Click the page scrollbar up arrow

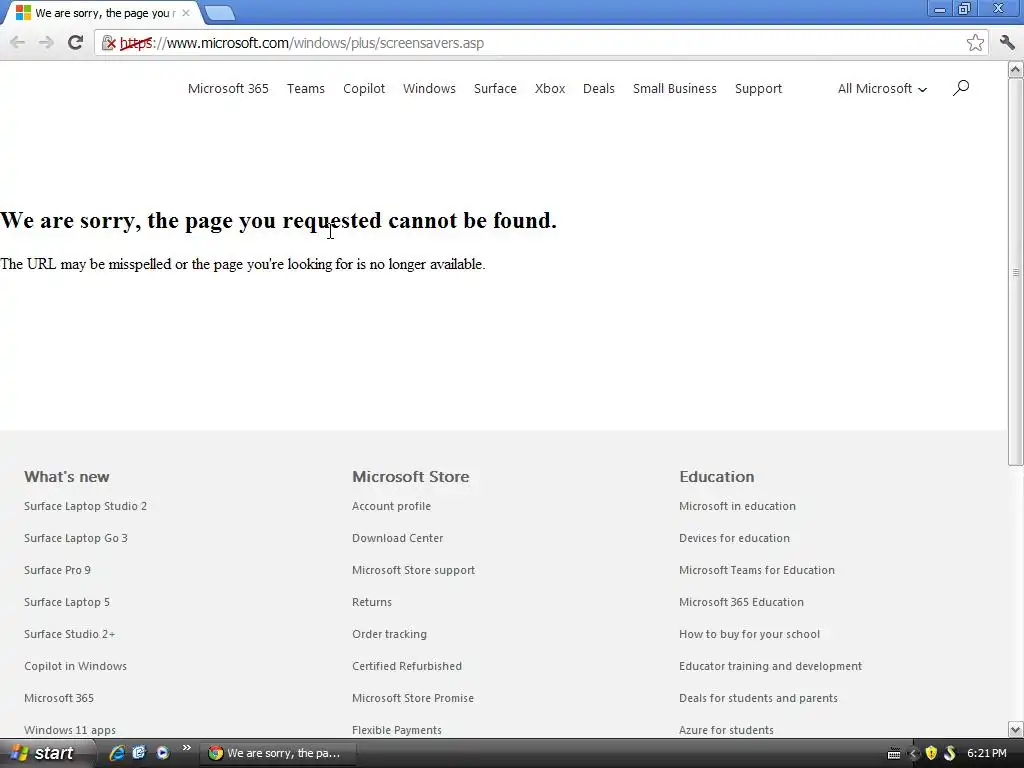tap(1016, 69)
